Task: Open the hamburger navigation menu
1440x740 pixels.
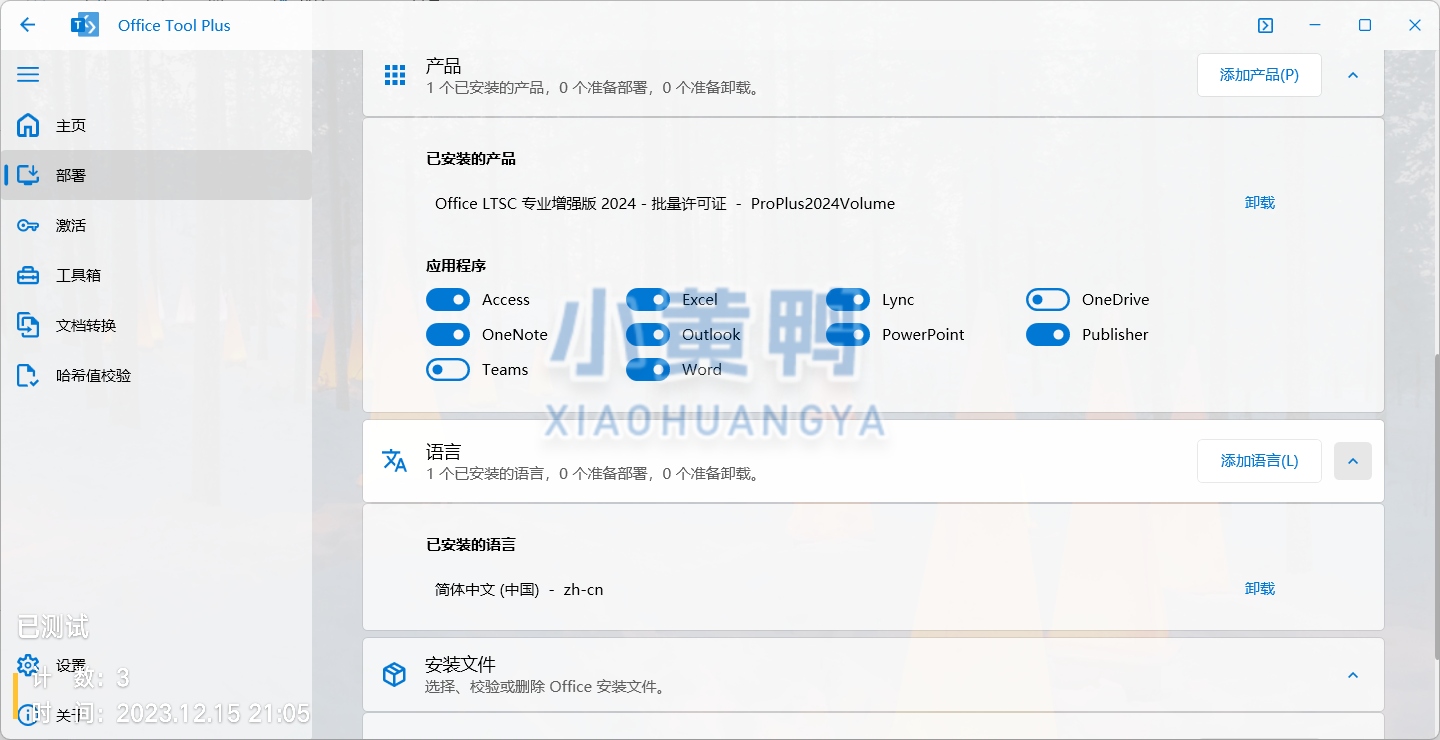Action: coord(28,75)
